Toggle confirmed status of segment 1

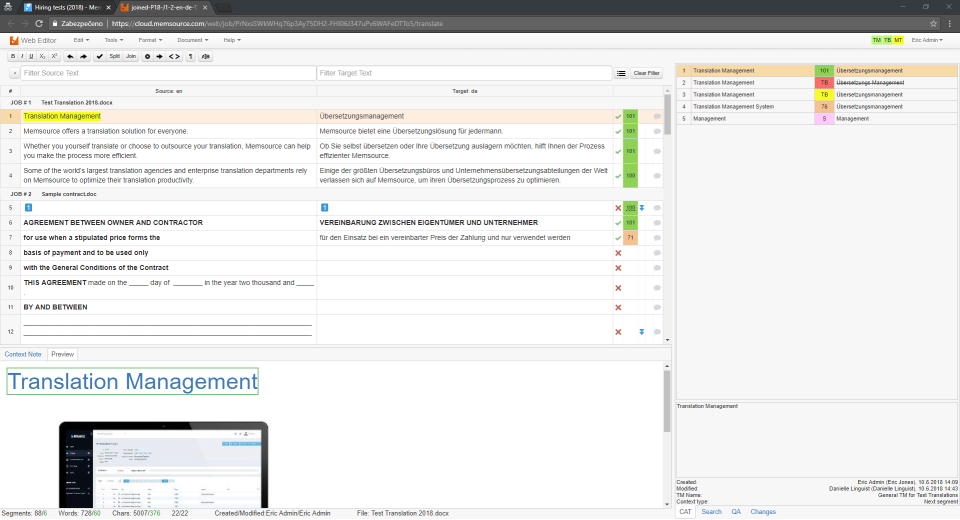tap(618, 116)
